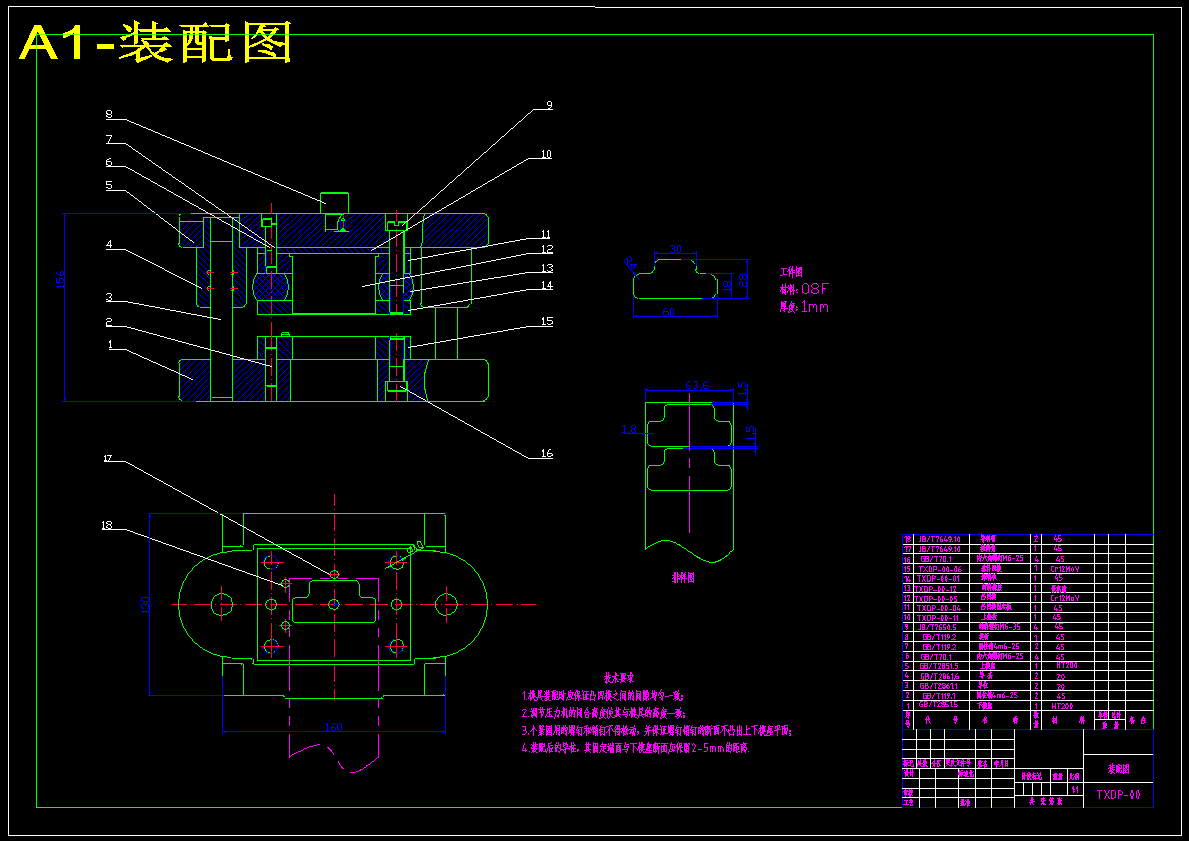This screenshot has width=1189, height=841.
Task: Select "TXDP-00-01" code in parts list
Action: (x=939, y=579)
